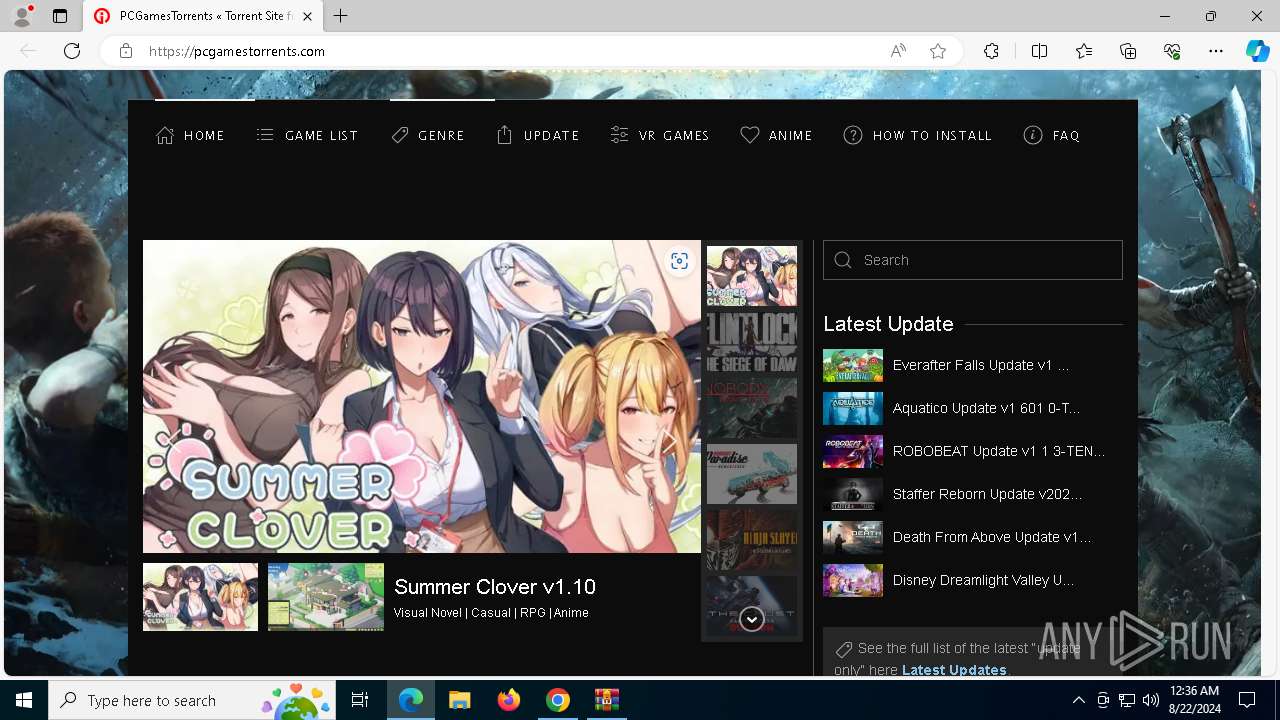Image resolution: width=1280 pixels, height=720 pixels.
Task: Click the Everafter Falls game thumbnail
Action: [x=853, y=366]
